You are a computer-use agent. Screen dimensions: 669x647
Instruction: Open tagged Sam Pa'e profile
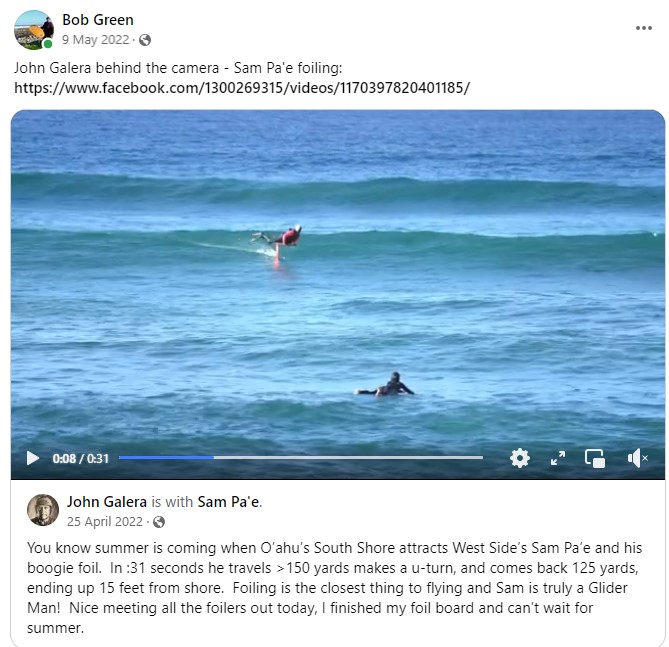point(228,502)
